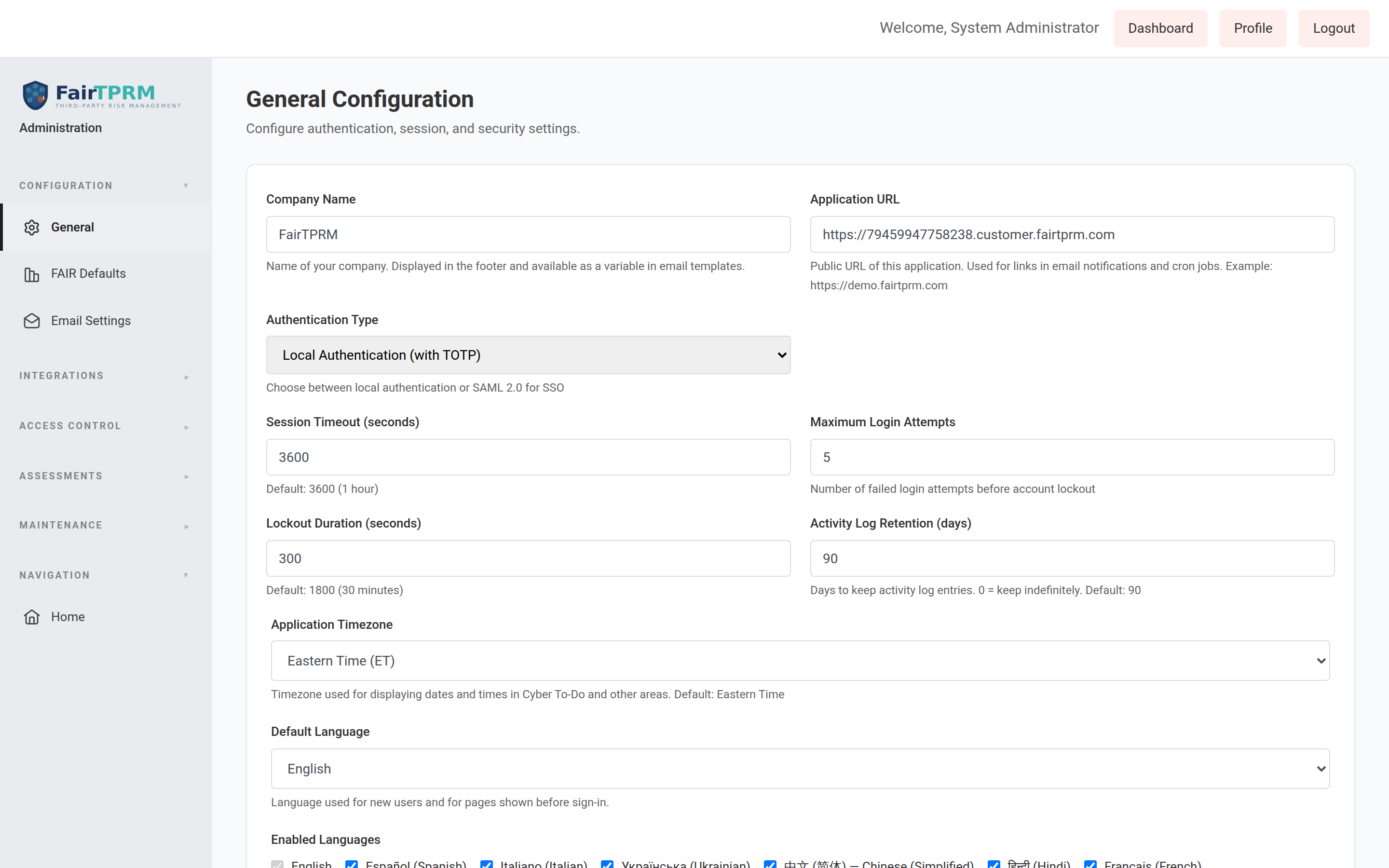
Task: Click the Home house icon
Action: pos(31,617)
